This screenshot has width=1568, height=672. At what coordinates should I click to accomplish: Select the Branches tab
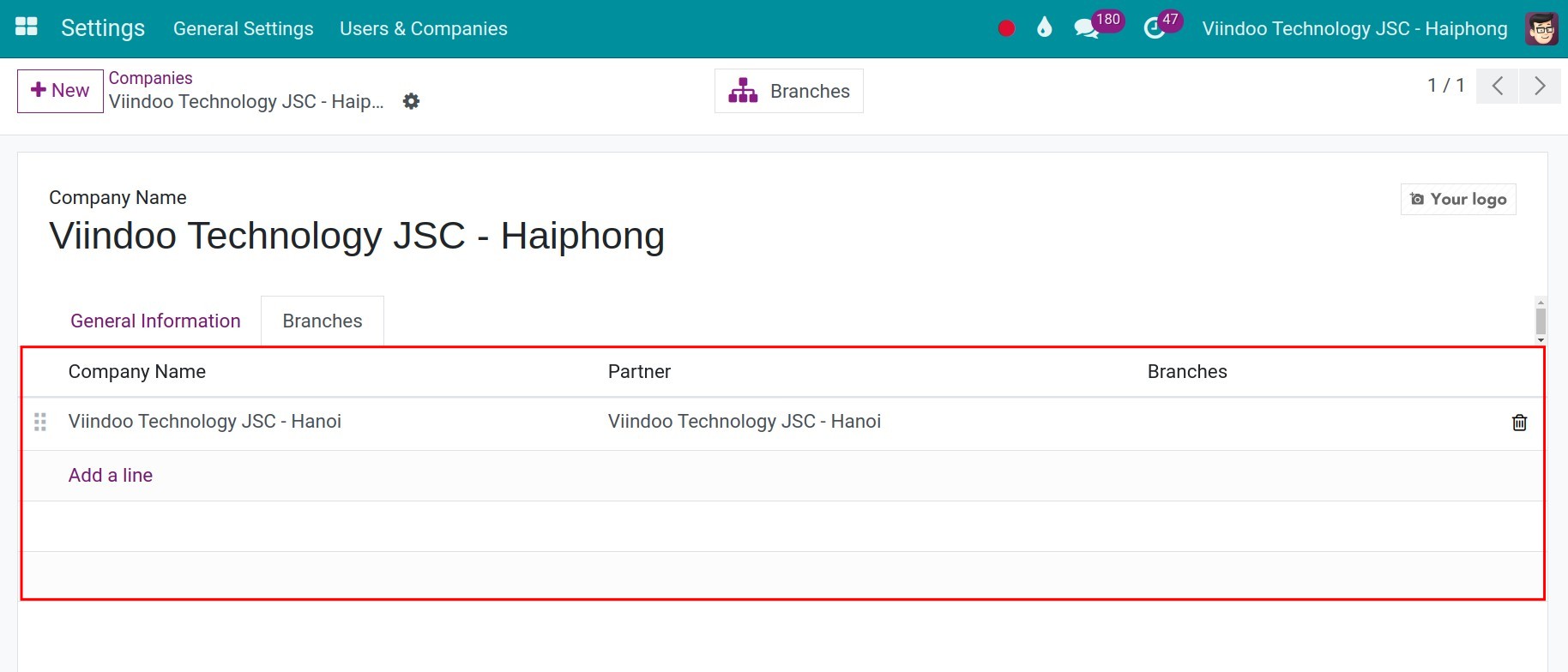[323, 321]
